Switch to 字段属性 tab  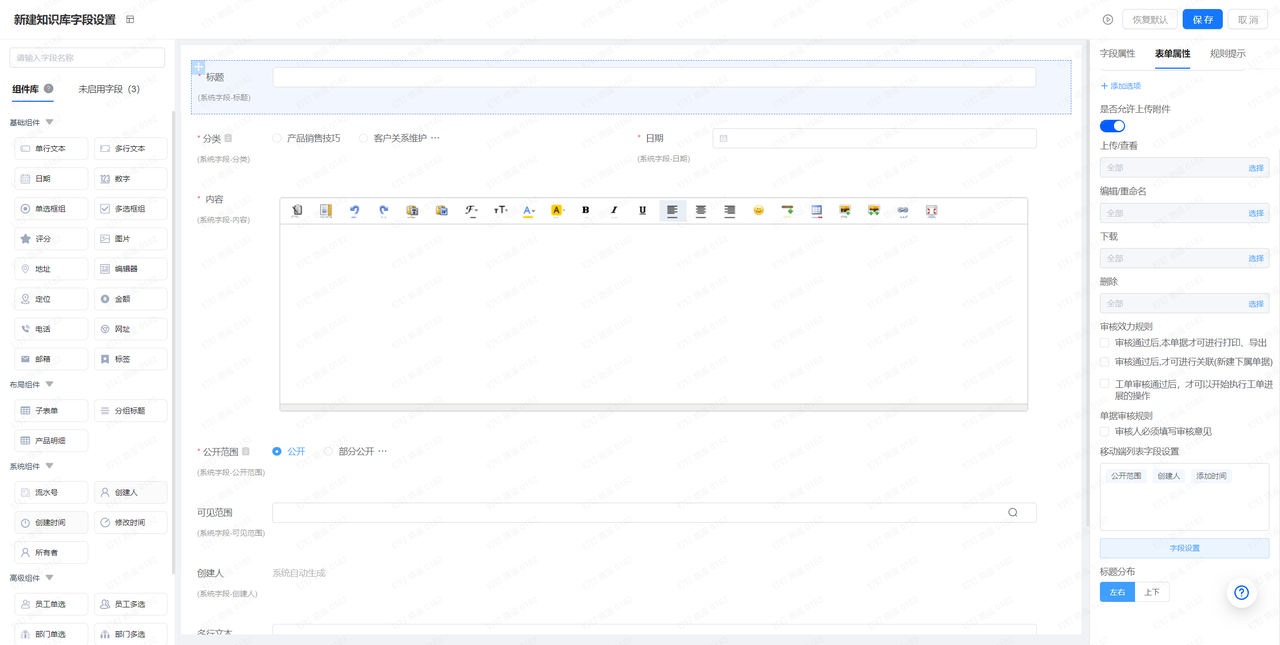click(x=1117, y=54)
